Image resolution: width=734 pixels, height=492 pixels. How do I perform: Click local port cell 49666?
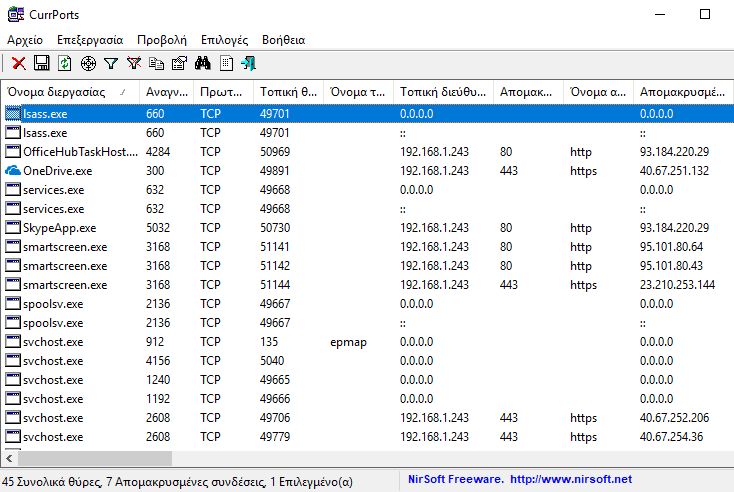pos(275,399)
